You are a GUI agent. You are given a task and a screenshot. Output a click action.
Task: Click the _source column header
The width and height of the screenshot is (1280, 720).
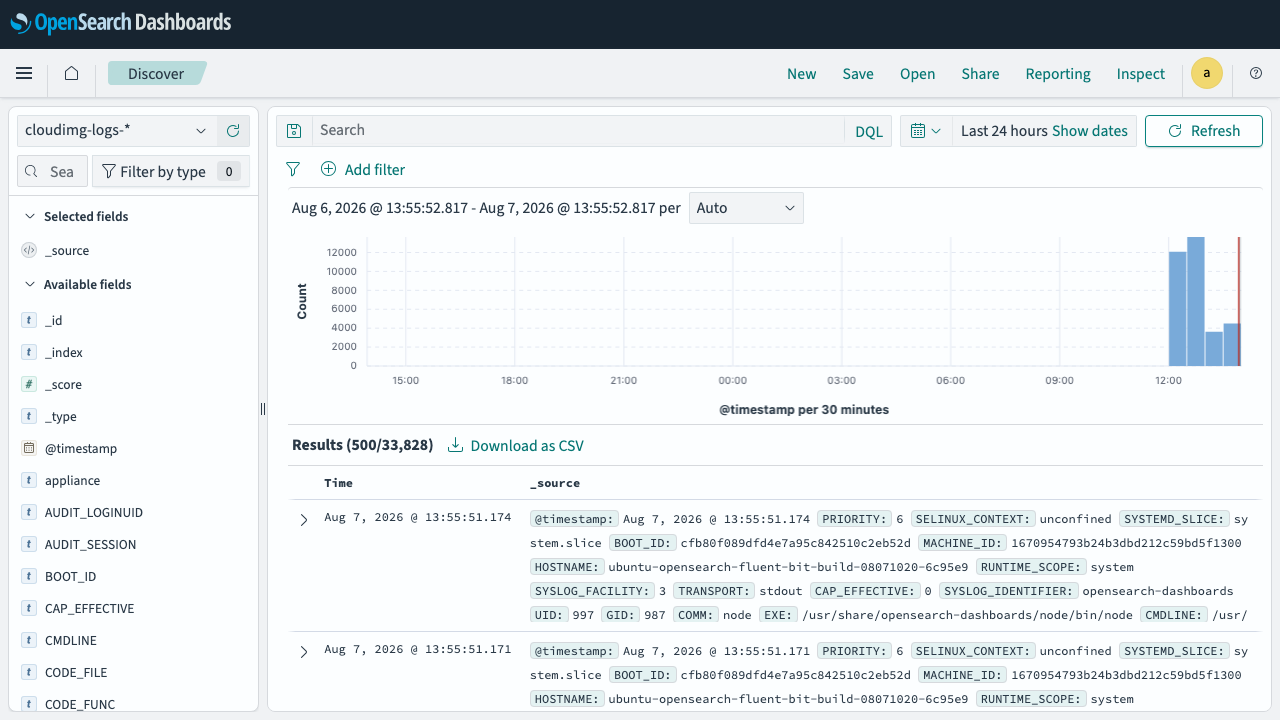[555, 483]
